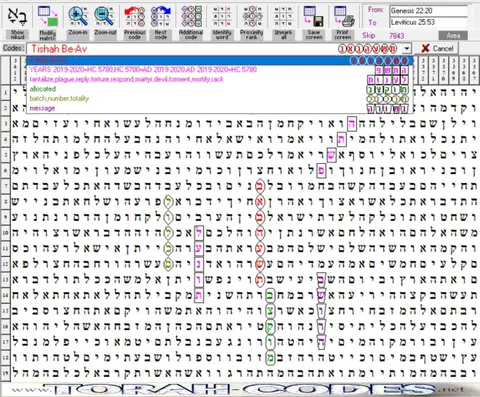Click row number 14 header
The image size is (480, 397).
[x=6, y=295]
